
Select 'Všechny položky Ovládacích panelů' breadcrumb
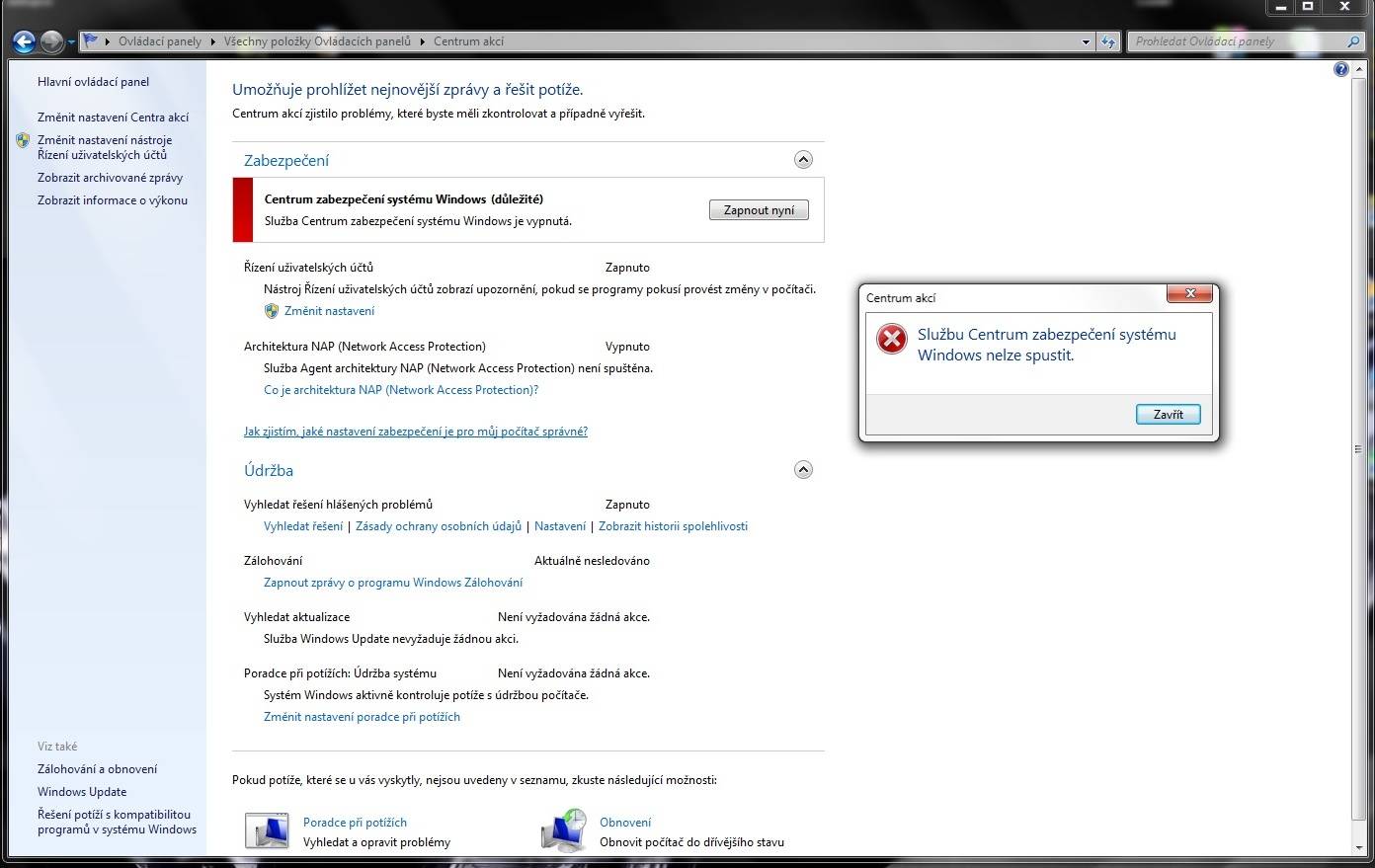[x=317, y=41]
